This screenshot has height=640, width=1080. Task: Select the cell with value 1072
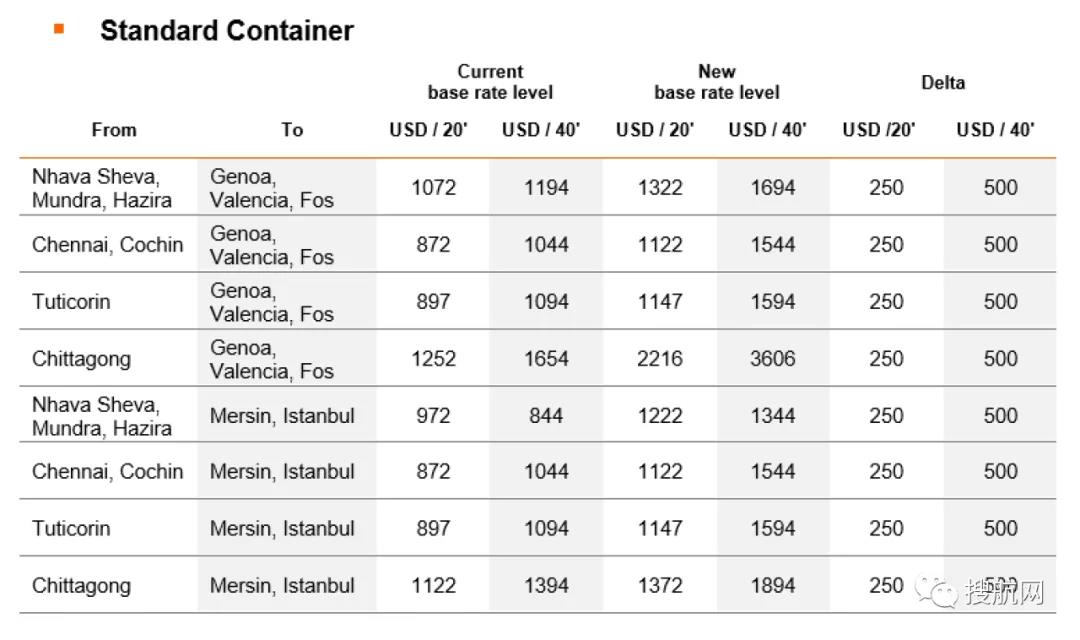[433, 187]
